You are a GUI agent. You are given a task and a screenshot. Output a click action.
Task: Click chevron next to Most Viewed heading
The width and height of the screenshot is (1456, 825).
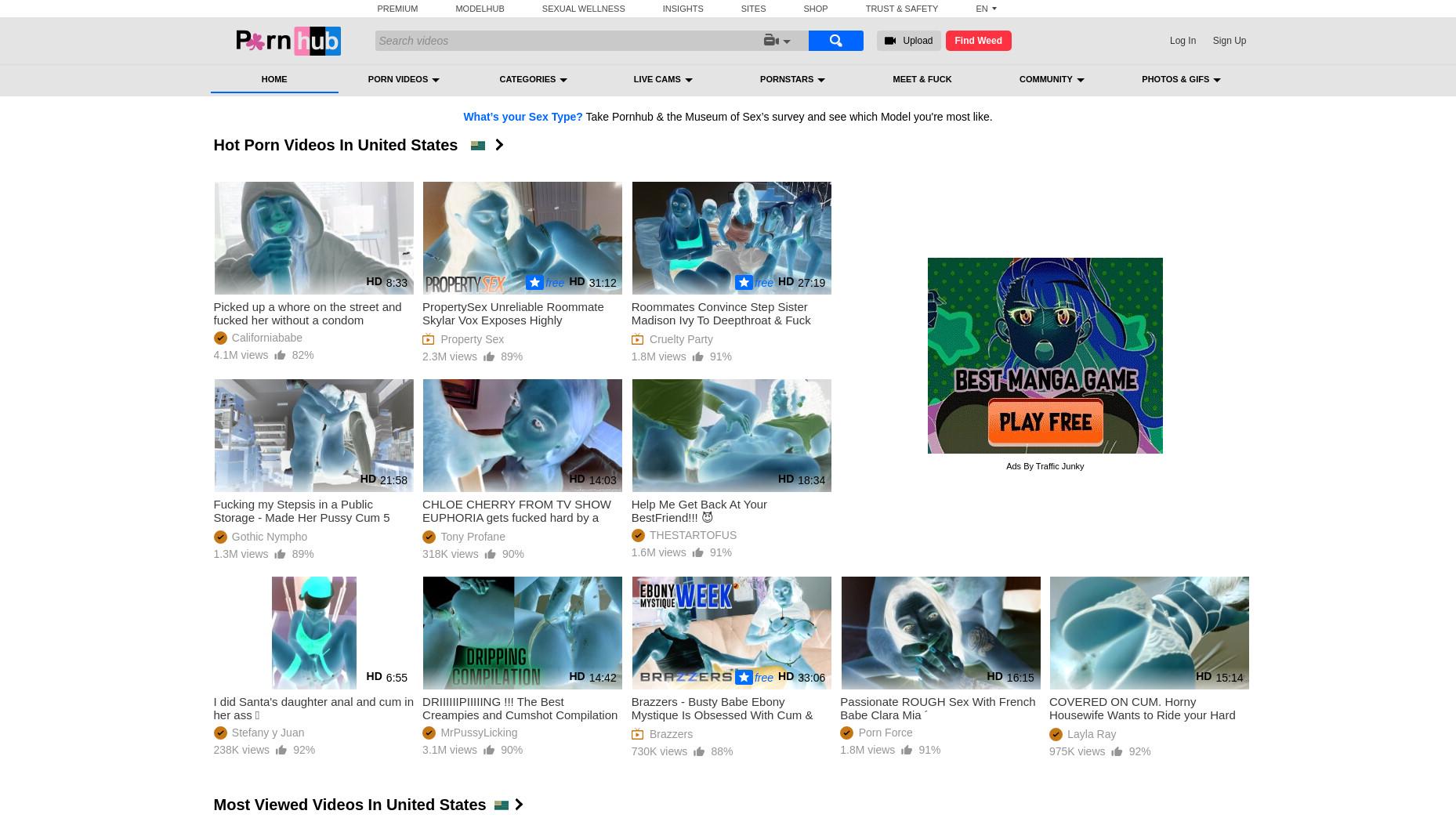pyautogui.click(x=519, y=805)
